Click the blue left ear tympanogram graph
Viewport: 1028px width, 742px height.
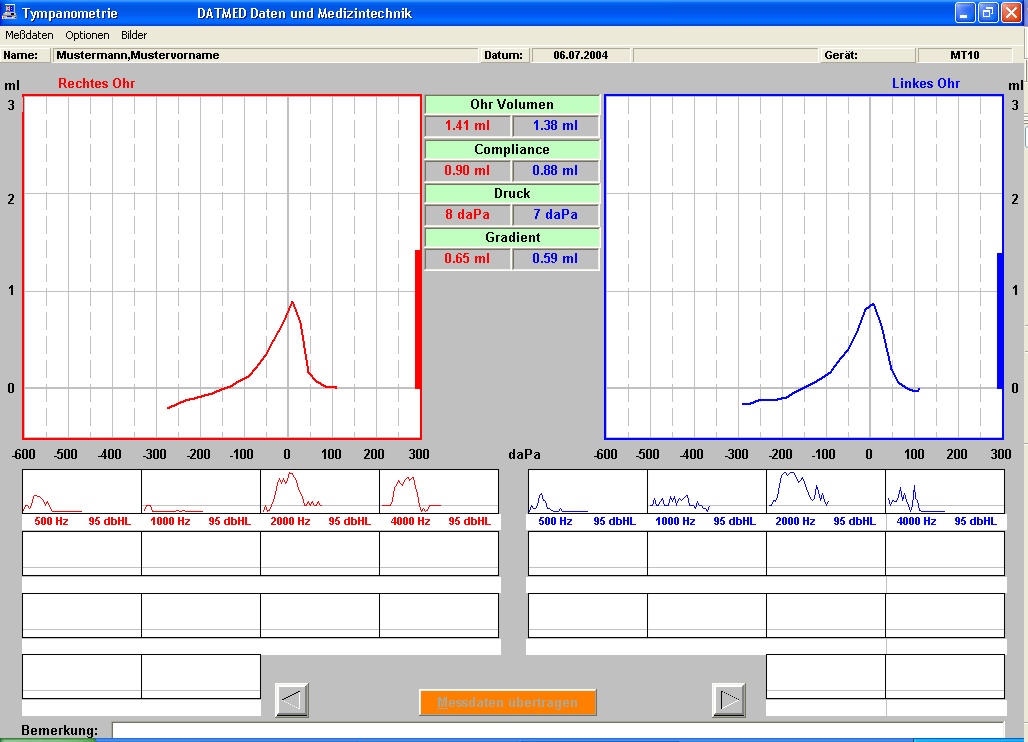tap(804, 267)
